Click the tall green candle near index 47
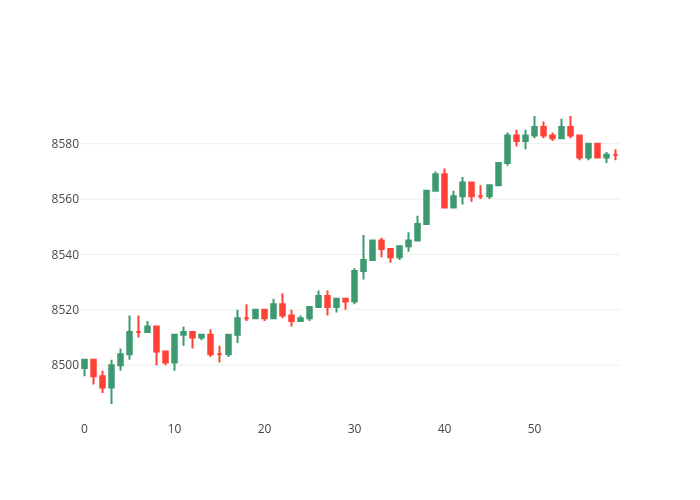700x500 pixels. pos(507,149)
